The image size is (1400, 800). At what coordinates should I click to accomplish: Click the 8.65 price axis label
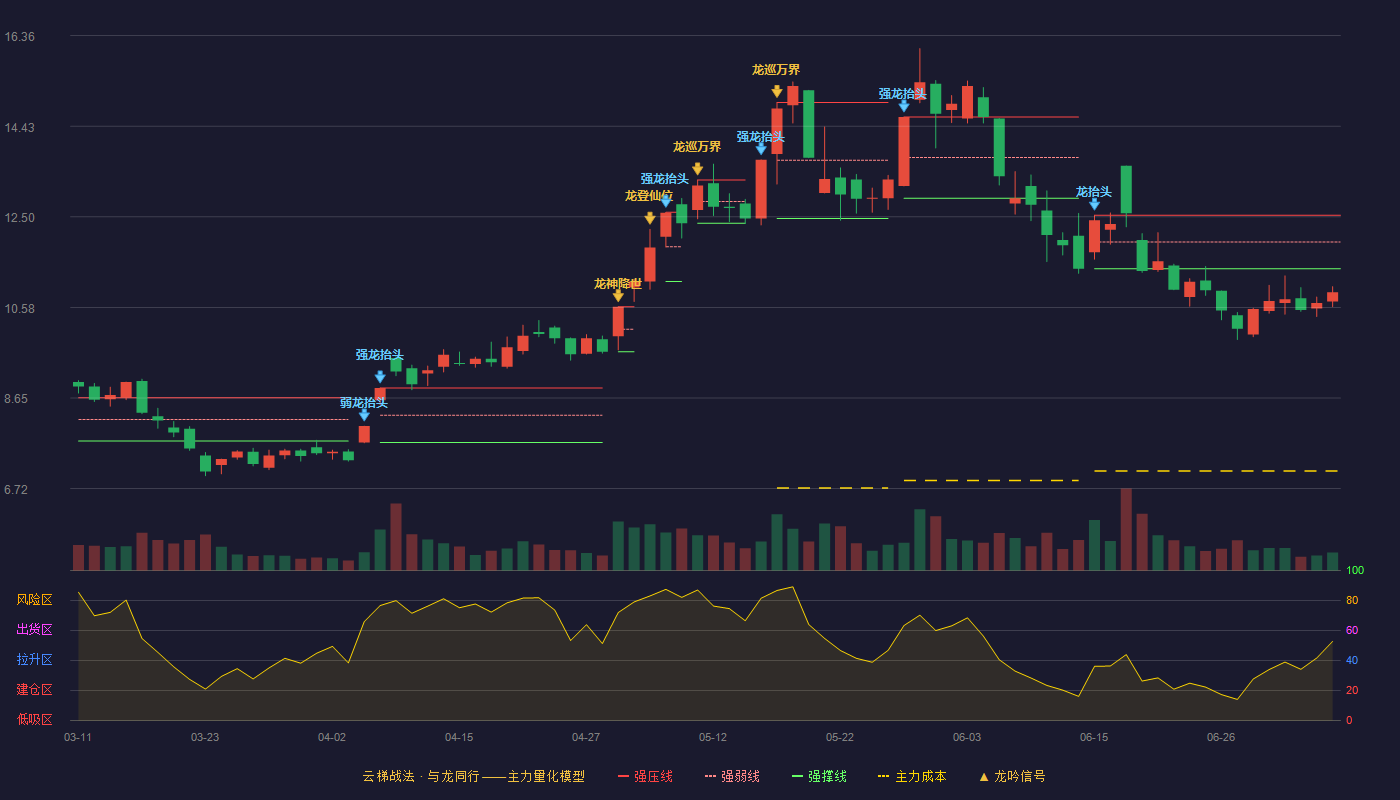click(16, 399)
